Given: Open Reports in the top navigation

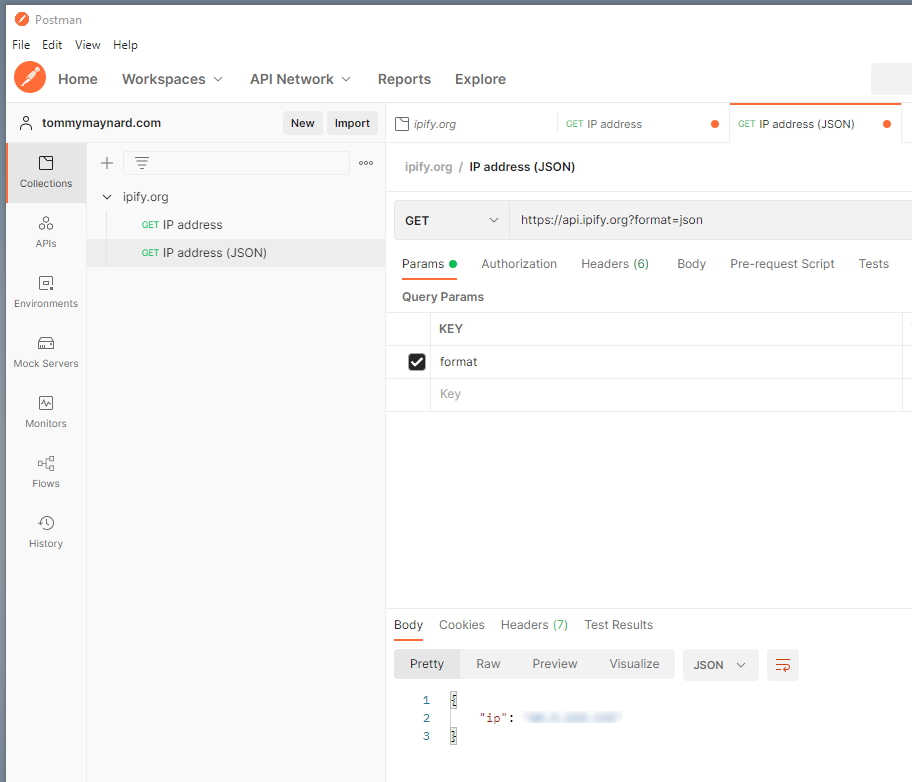Looking at the screenshot, I should tap(404, 79).
